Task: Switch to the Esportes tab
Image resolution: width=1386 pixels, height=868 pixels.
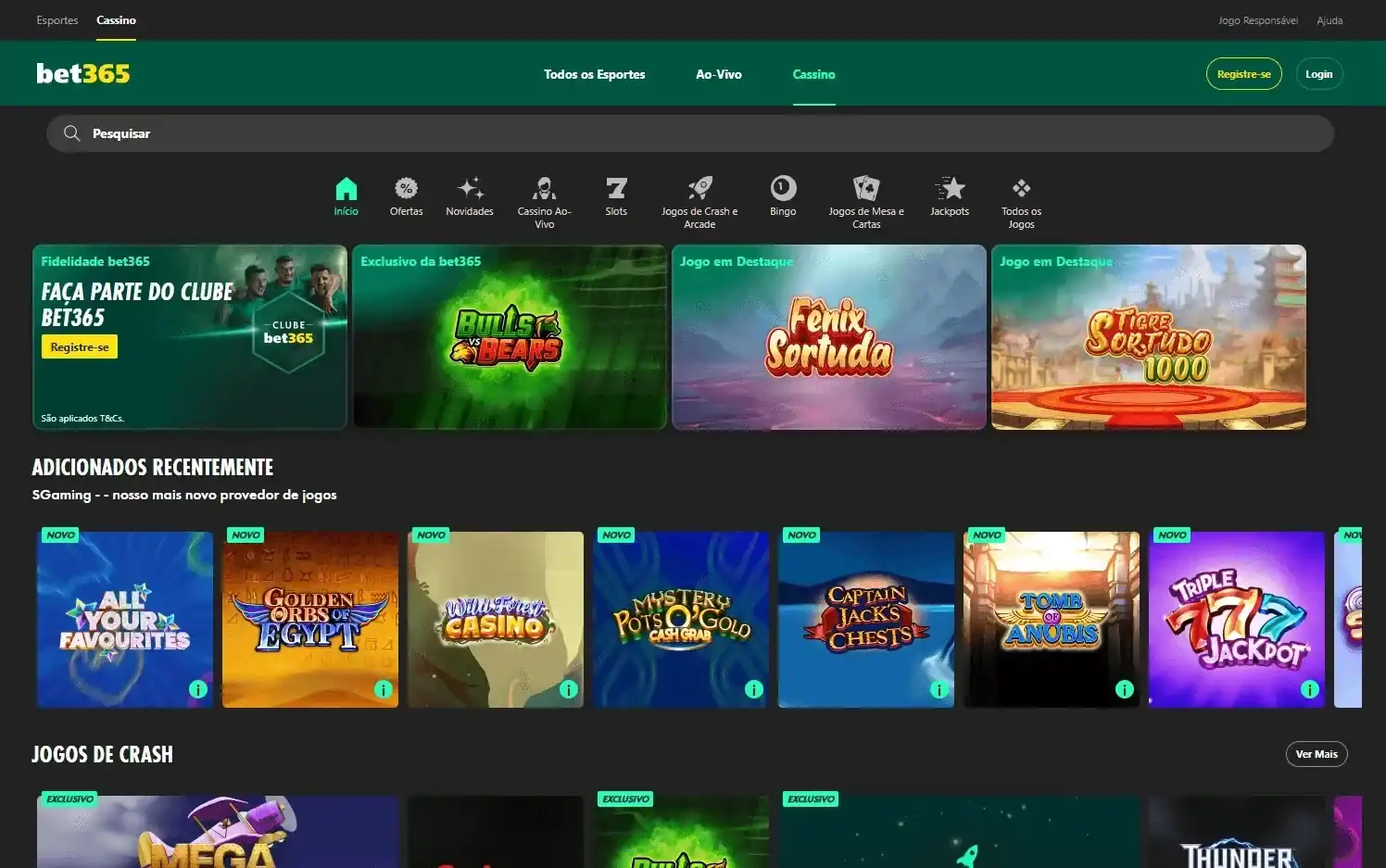Action: (x=57, y=19)
